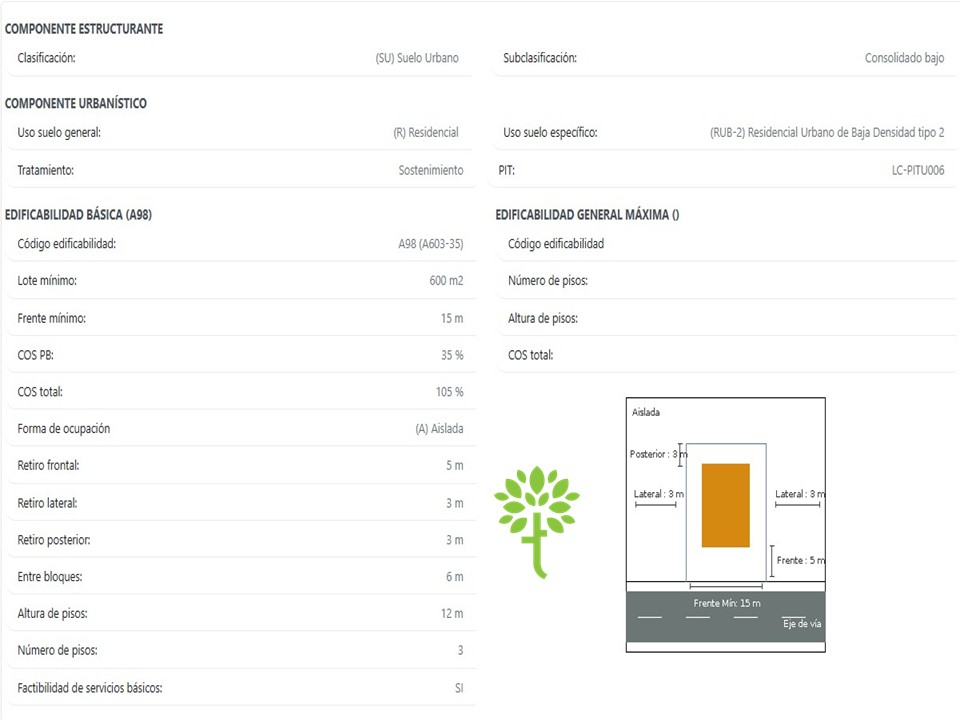Select the Factibilidad de servicios básicos row

tap(241, 688)
